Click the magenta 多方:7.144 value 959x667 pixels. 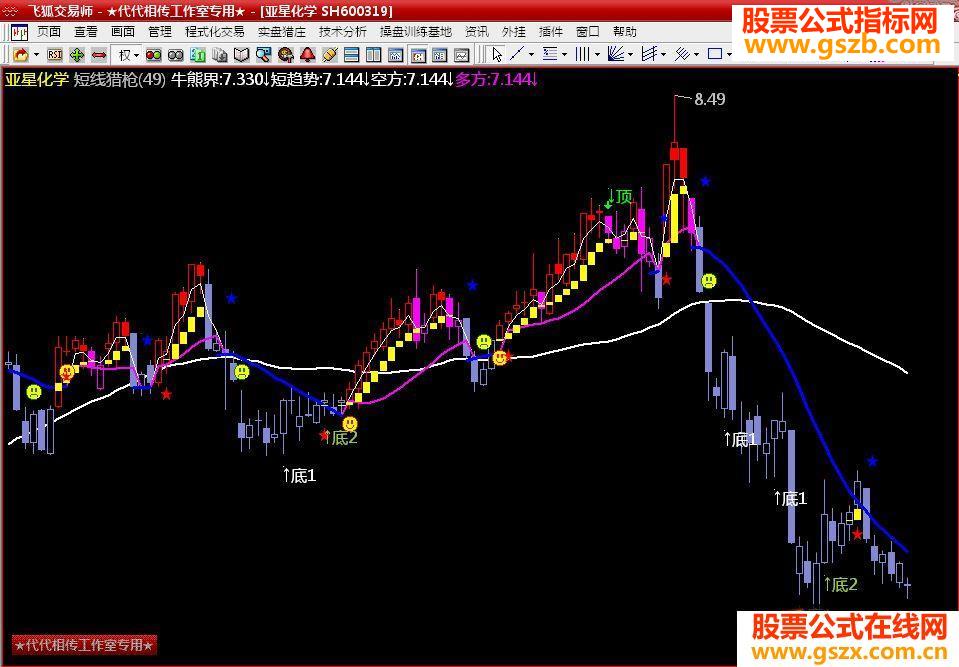(495, 79)
